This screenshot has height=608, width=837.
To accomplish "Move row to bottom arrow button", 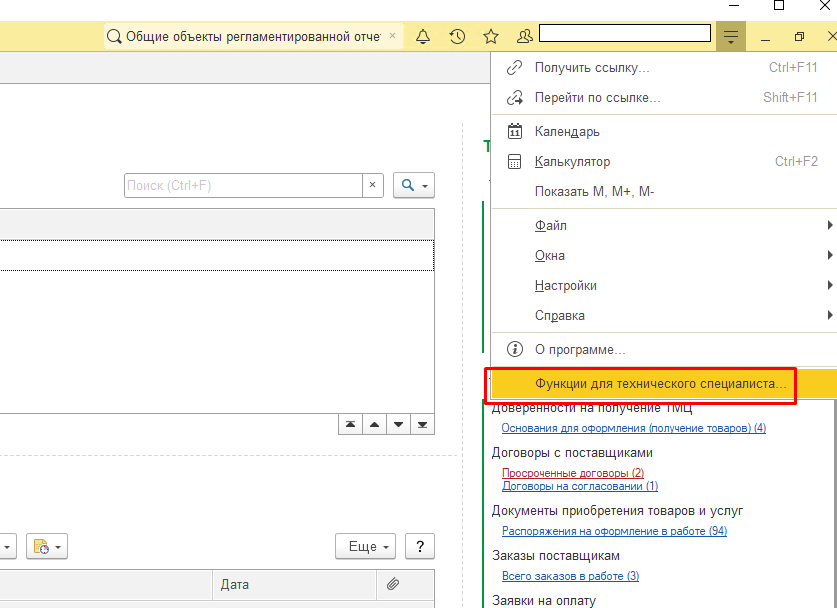I will tap(422, 424).
